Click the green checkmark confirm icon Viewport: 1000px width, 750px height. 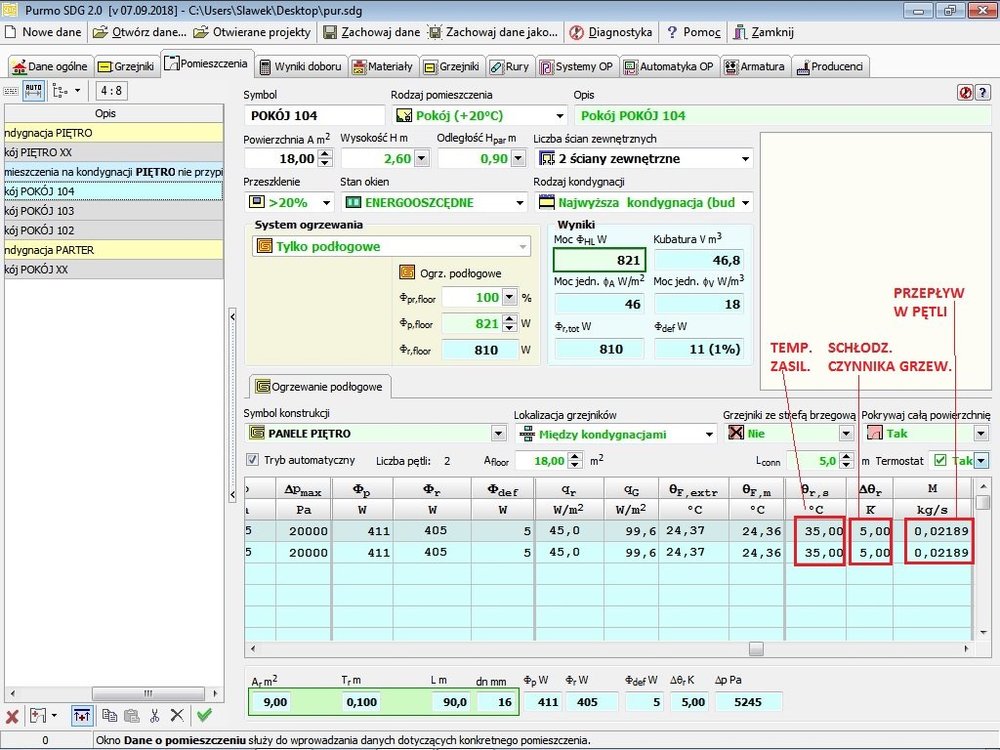(x=204, y=715)
